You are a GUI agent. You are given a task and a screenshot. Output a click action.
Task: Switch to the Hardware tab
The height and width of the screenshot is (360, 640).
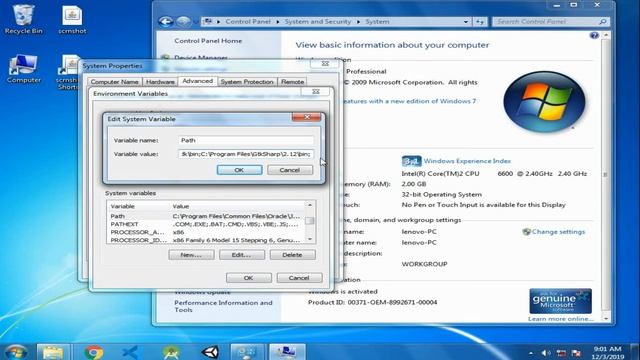(x=160, y=82)
